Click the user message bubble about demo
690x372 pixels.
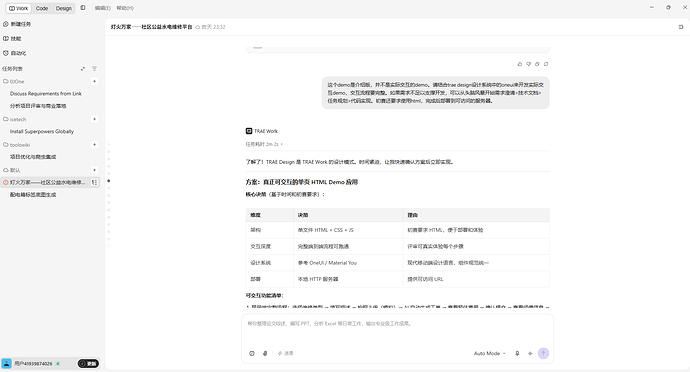[436, 92]
